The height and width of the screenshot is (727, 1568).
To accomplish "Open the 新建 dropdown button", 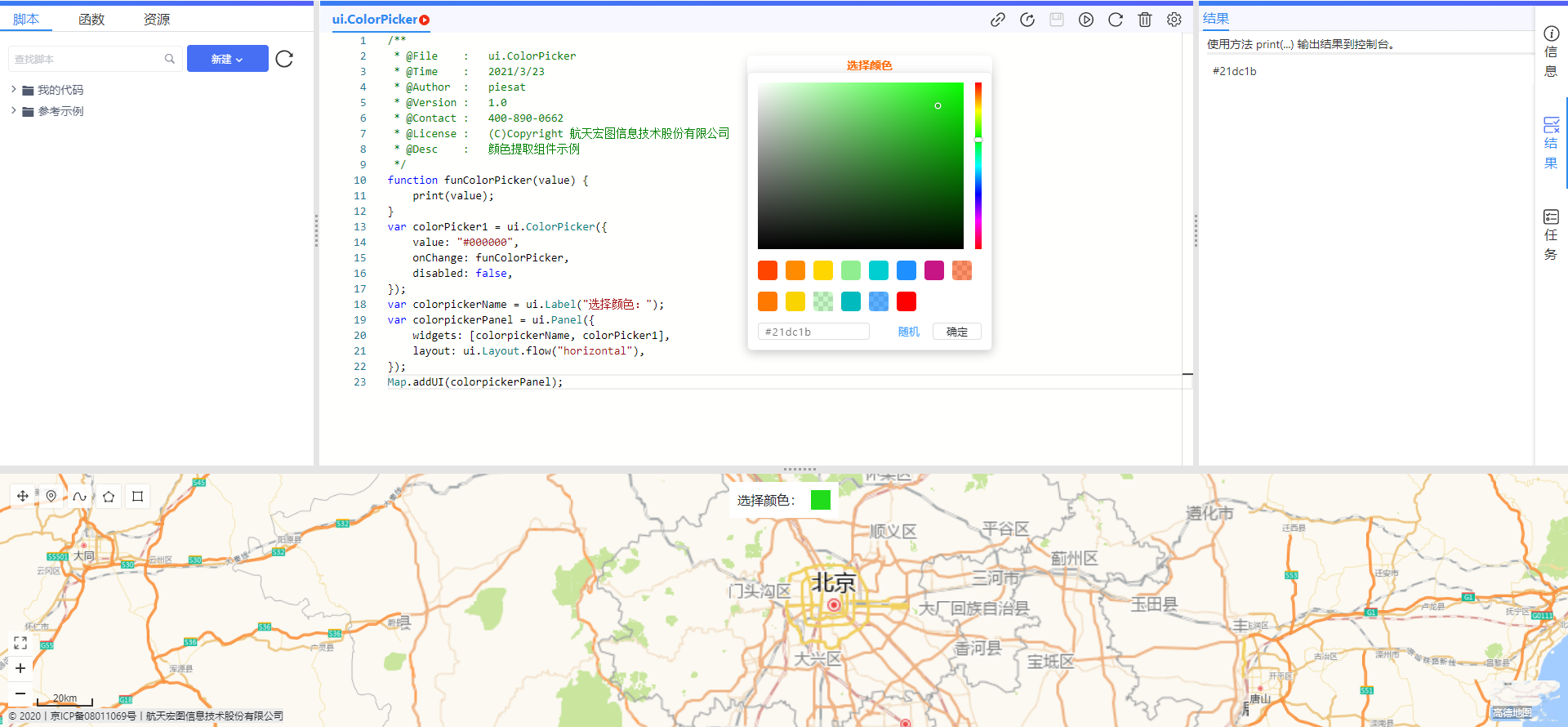I will 227,59.
